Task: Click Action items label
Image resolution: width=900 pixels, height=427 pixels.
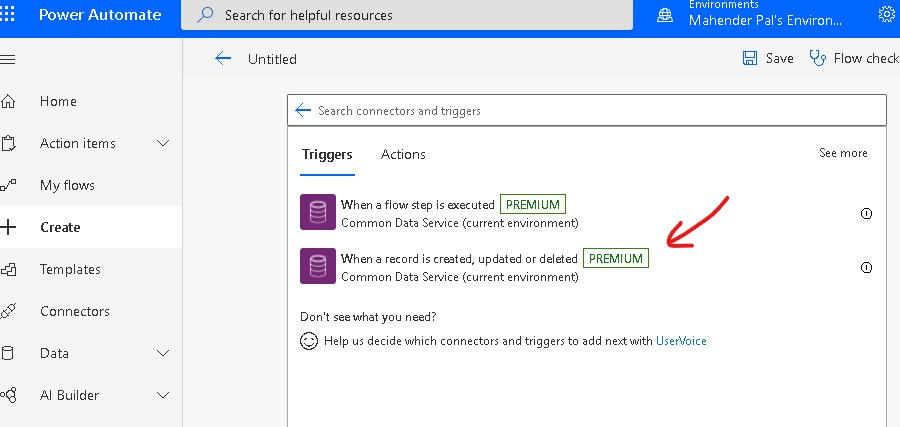Action: point(77,143)
